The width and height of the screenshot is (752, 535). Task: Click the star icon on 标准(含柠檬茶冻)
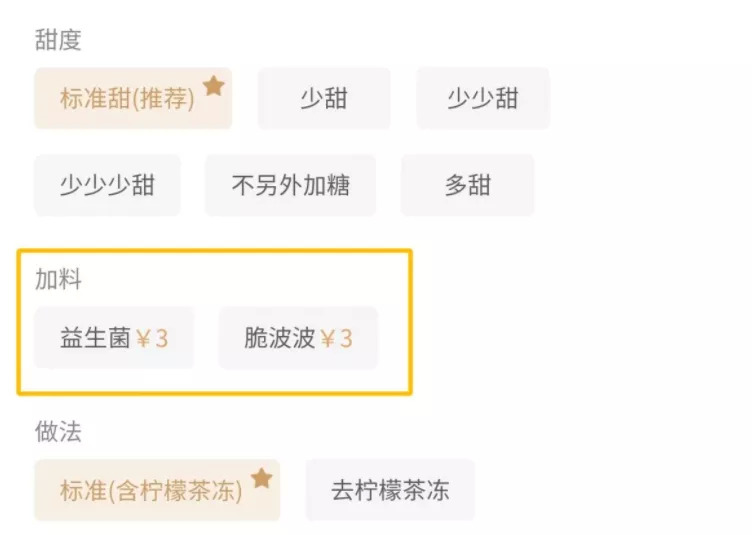tap(261, 478)
